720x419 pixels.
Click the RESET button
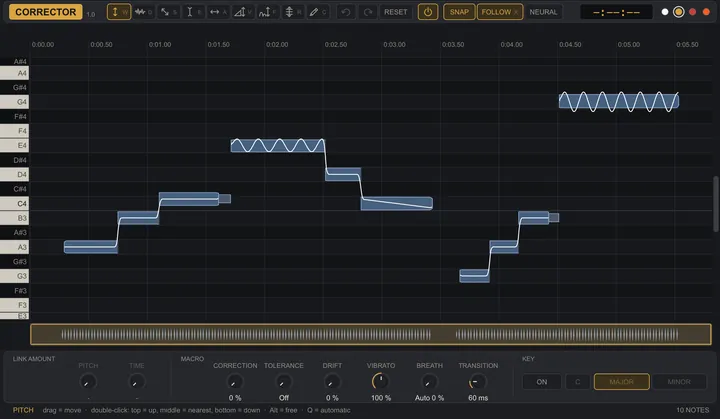[x=396, y=12]
